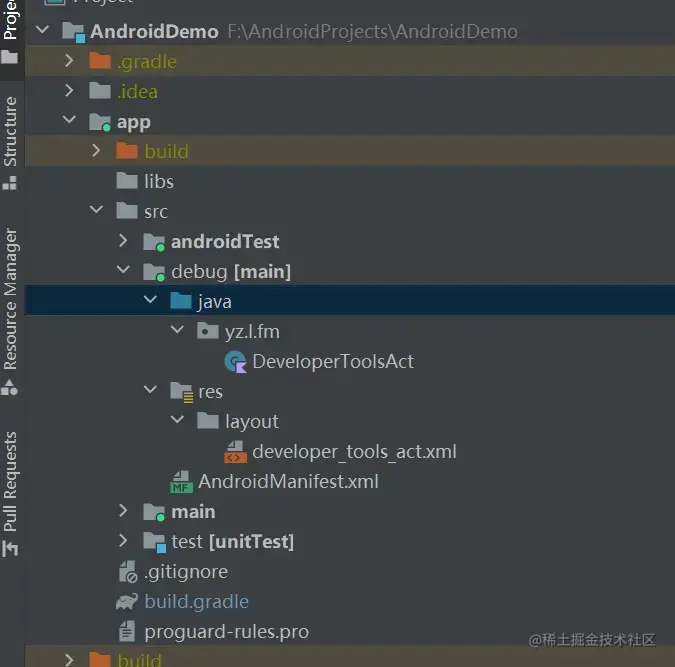Collapse the res folder

pos(150,390)
